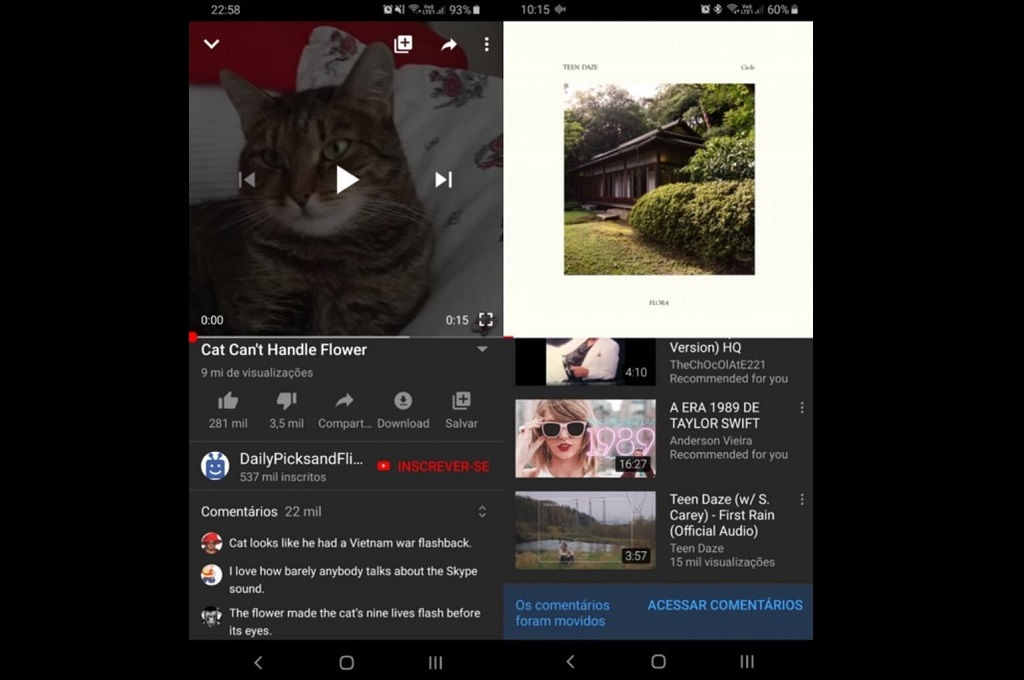Enter fullscreen mode
The image size is (1024, 680).
tap(485, 320)
